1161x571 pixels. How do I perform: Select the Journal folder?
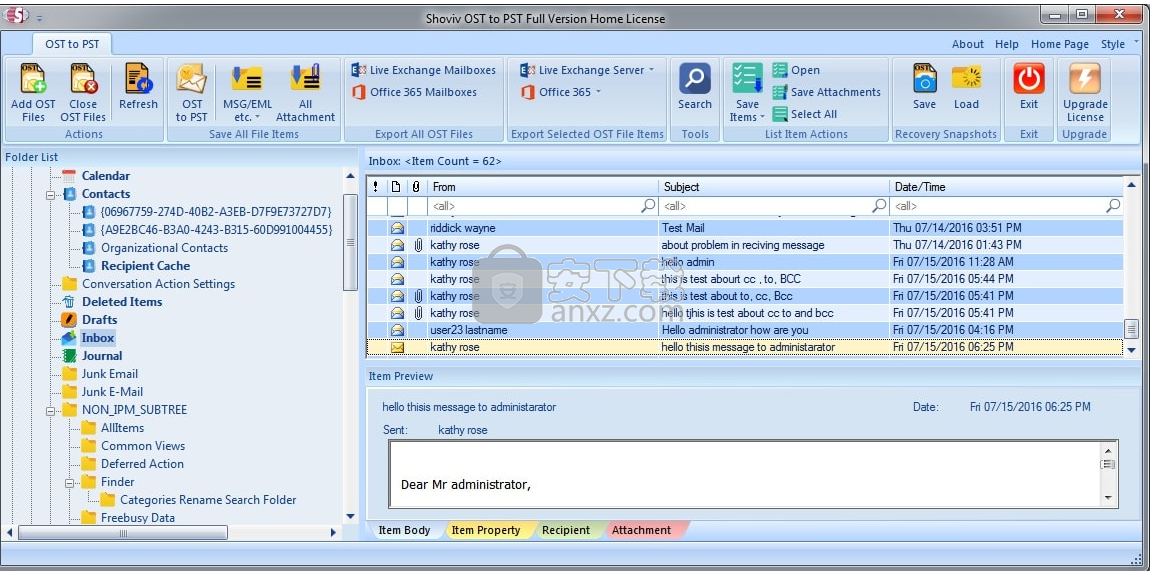point(101,355)
